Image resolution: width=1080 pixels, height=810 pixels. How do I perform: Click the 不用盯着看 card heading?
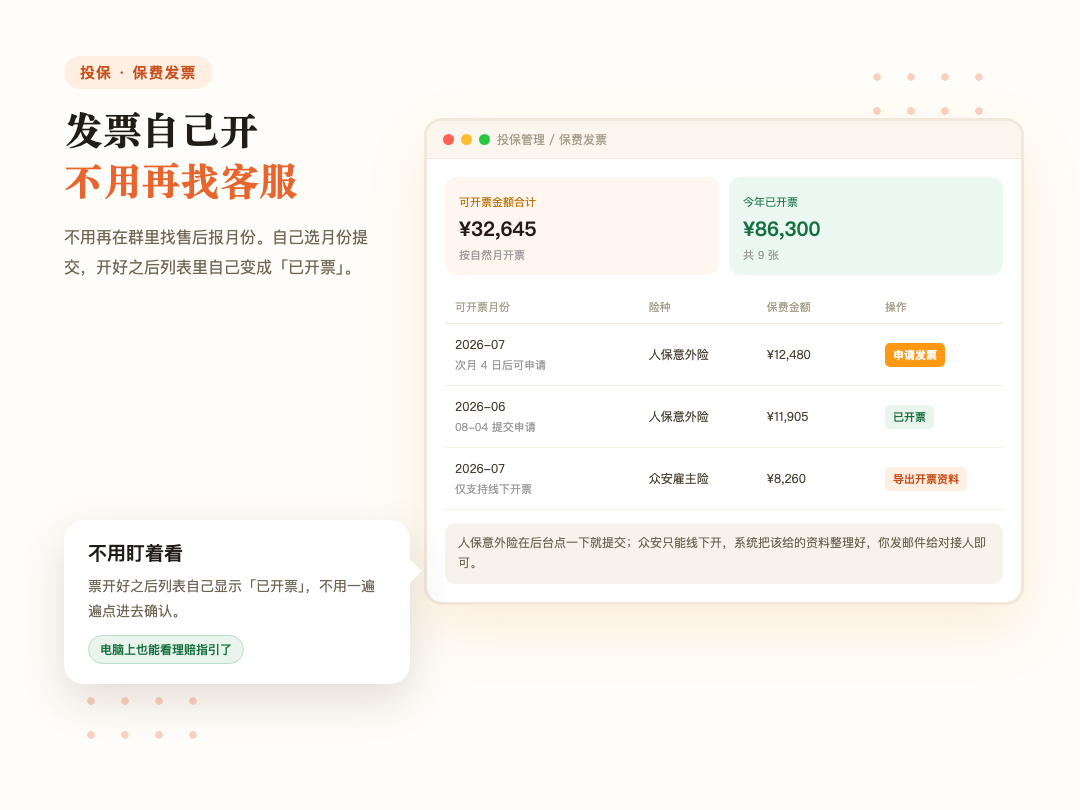(135, 553)
